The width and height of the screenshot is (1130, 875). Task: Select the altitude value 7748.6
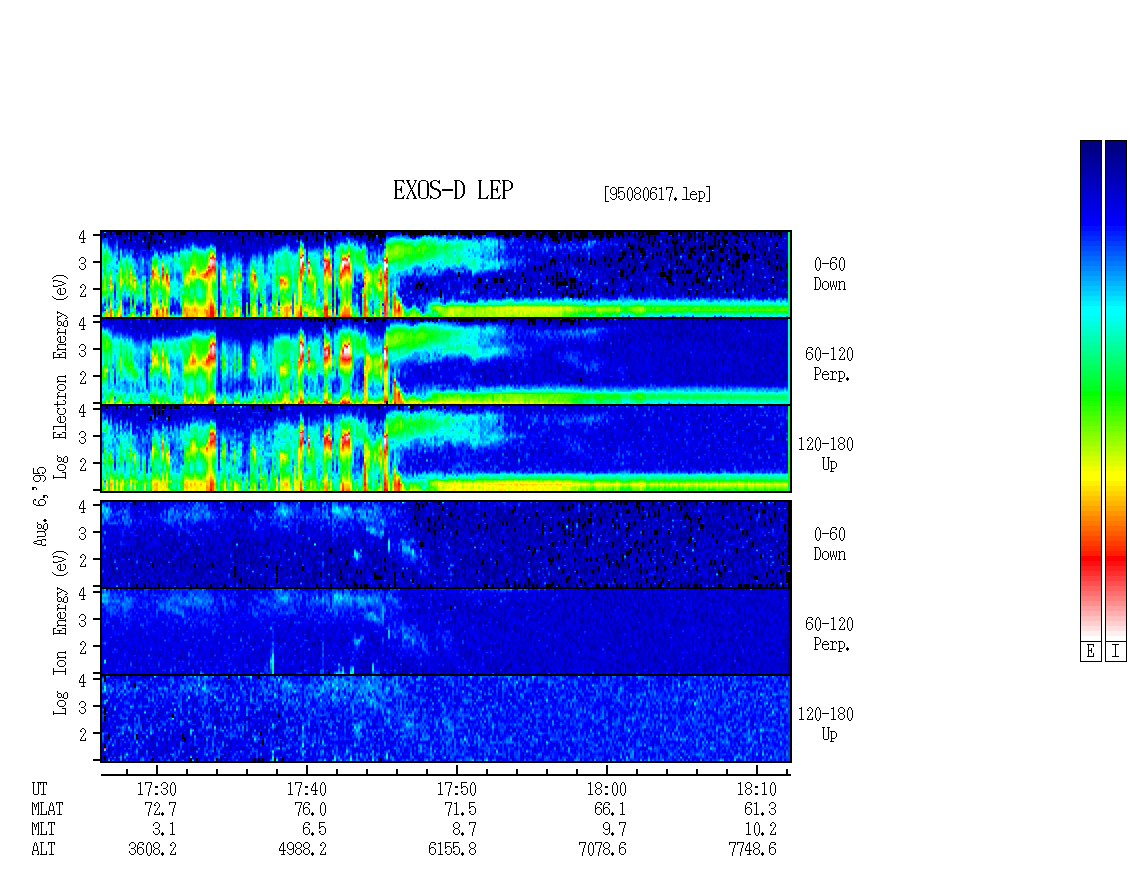coord(752,850)
